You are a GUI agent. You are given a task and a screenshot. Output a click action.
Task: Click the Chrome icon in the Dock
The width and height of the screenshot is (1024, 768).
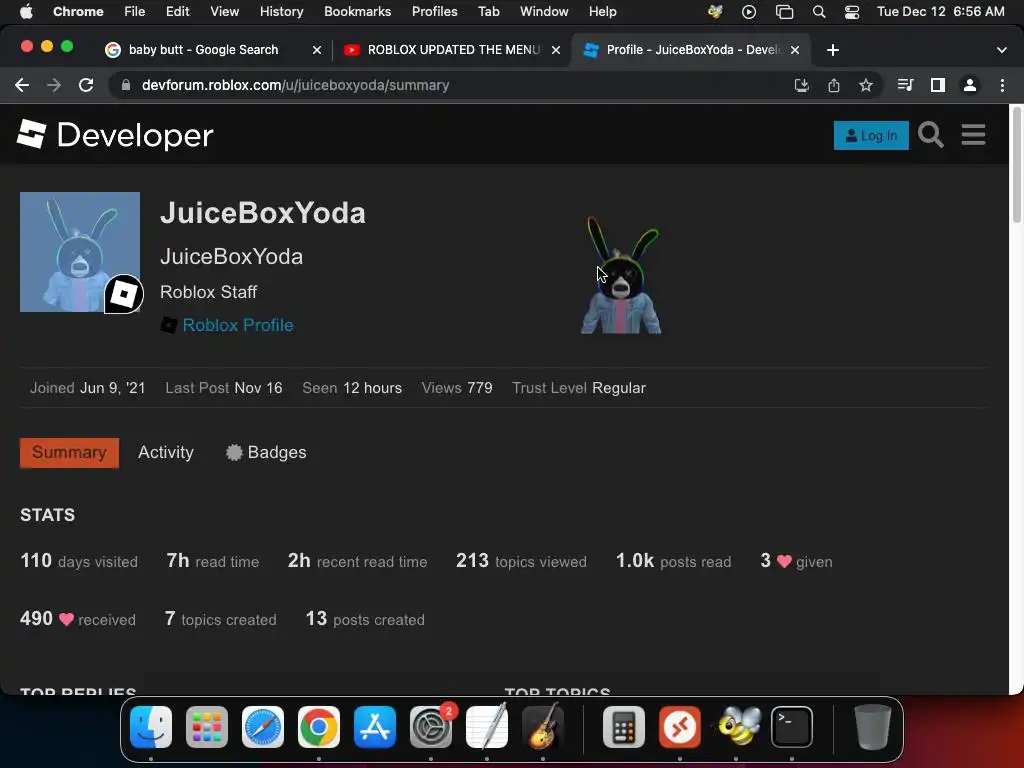(319, 727)
